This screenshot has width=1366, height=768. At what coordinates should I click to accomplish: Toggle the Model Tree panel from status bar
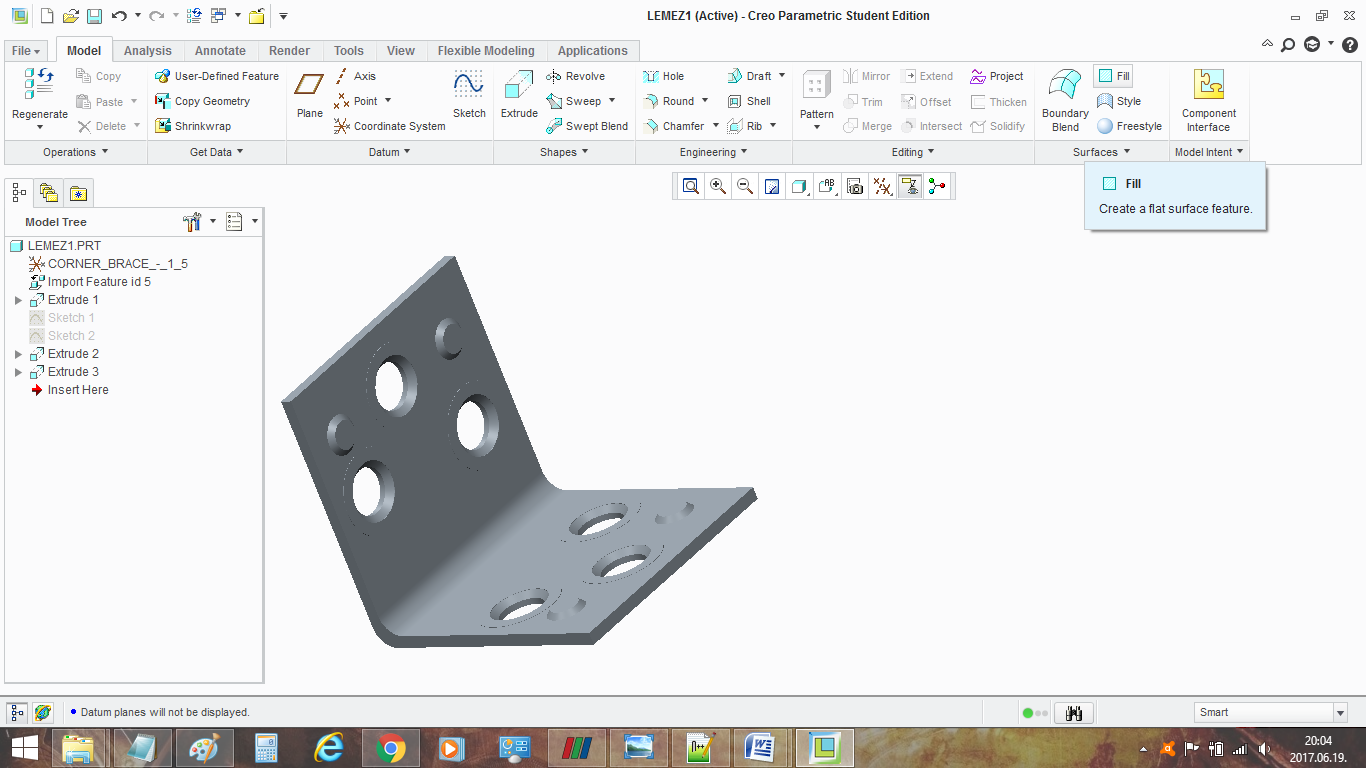(x=17, y=713)
